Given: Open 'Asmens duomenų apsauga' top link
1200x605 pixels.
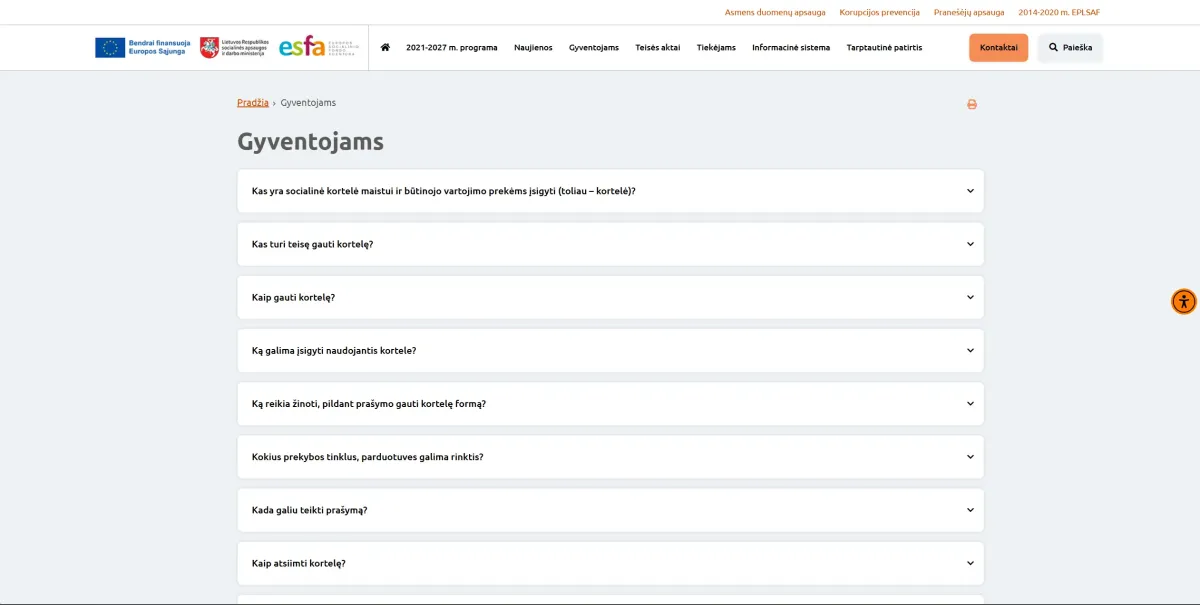Looking at the screenshot, I should coord(775,12).
